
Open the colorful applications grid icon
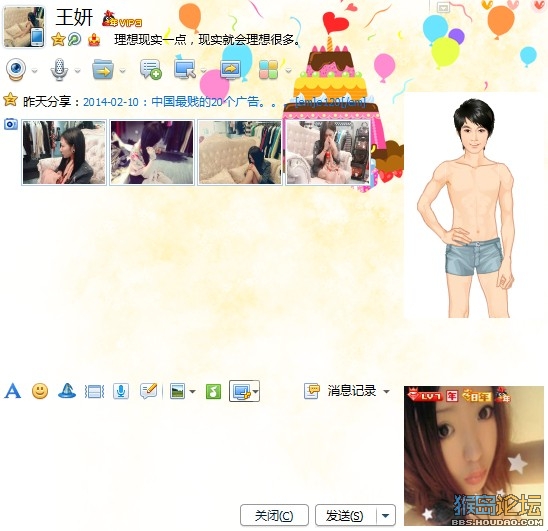pyautogui.click(x=268, y=69)
